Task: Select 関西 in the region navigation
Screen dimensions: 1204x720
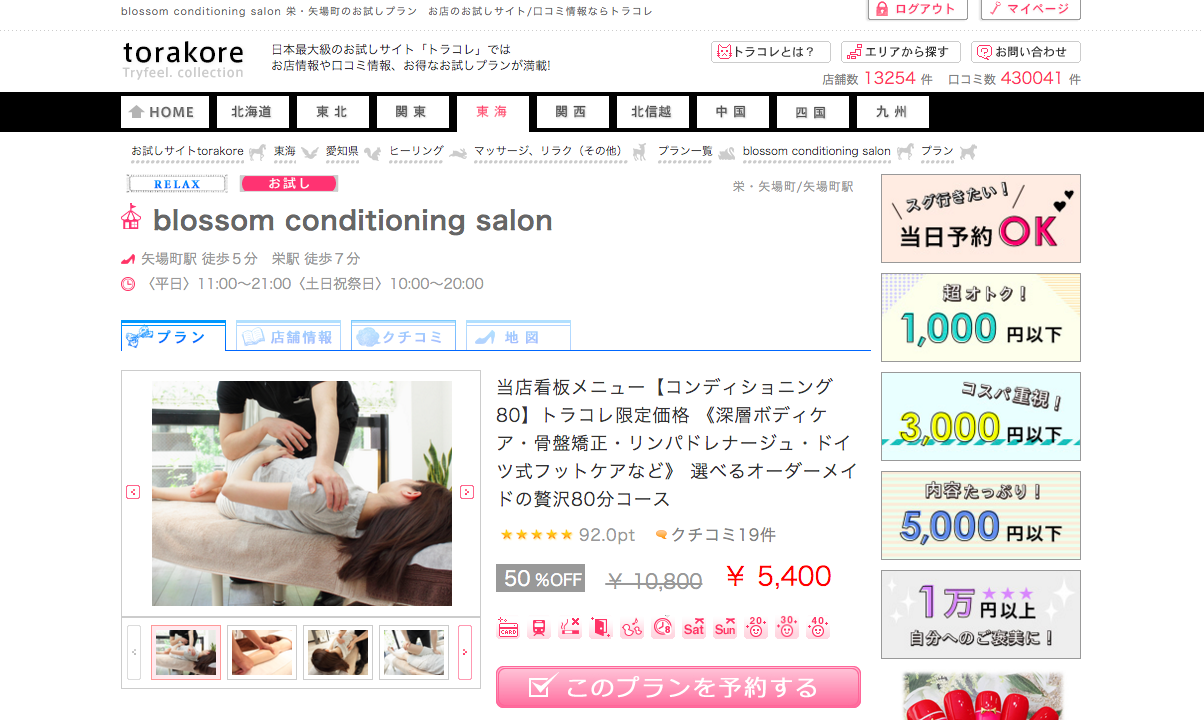Action: tap(573, 112)
